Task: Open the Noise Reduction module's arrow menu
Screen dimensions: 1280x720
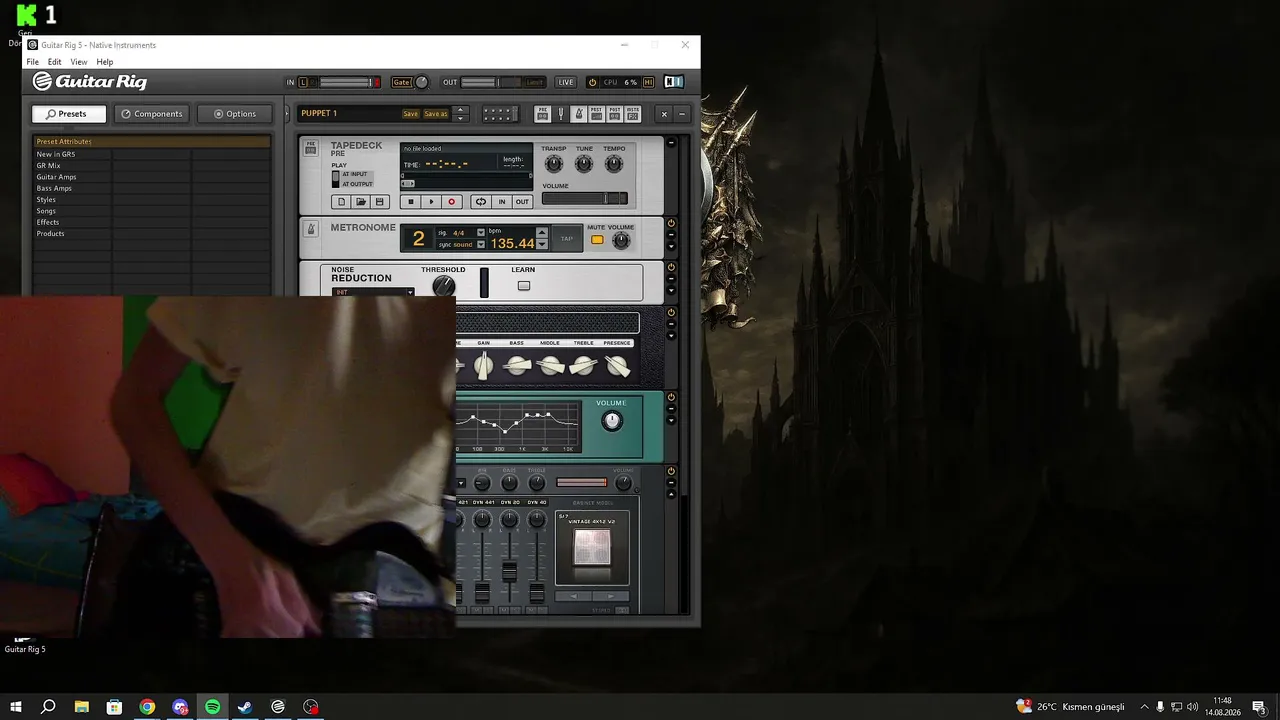Action: [671, 290]
